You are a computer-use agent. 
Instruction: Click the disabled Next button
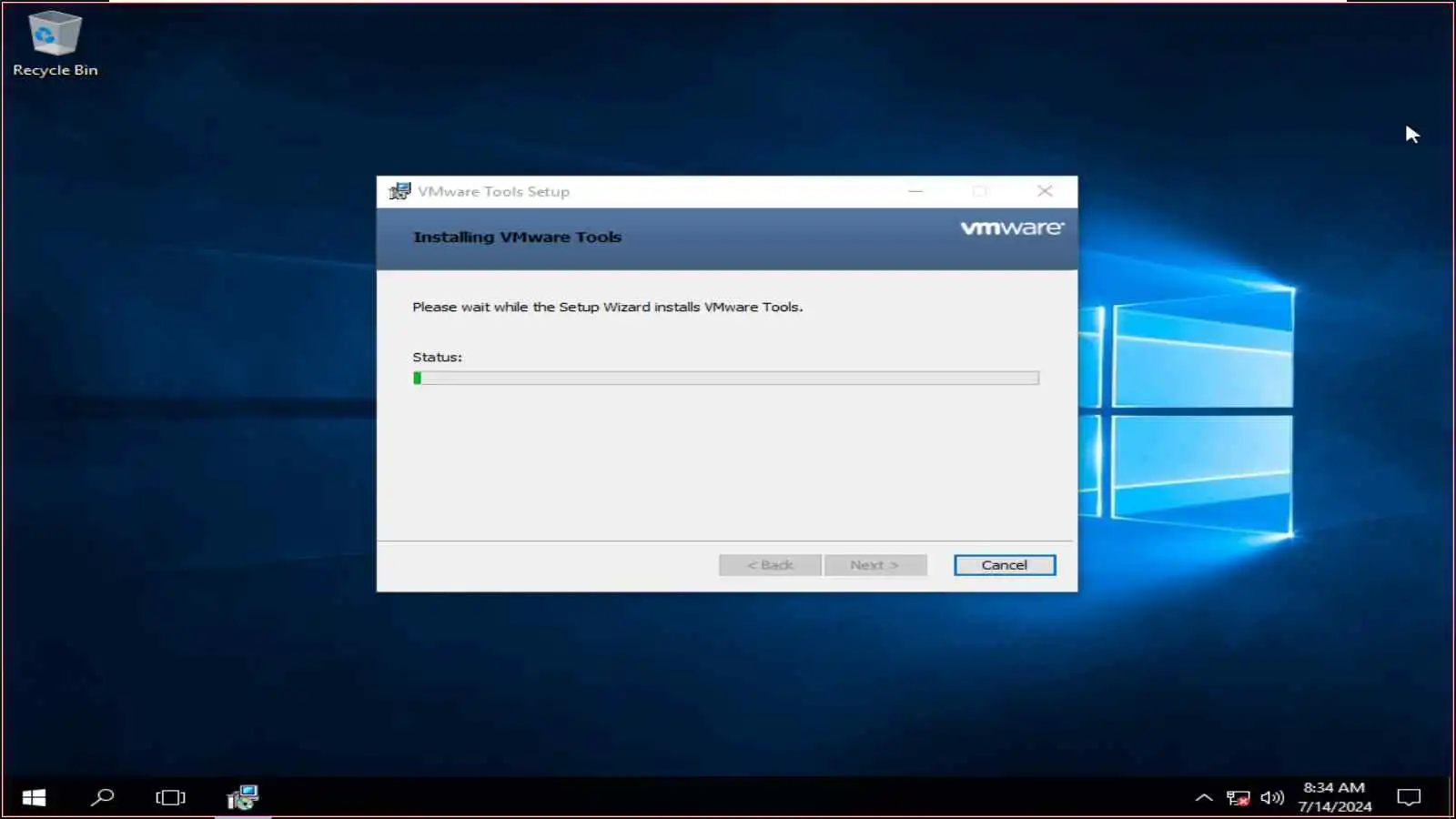[x=875, y=565]
